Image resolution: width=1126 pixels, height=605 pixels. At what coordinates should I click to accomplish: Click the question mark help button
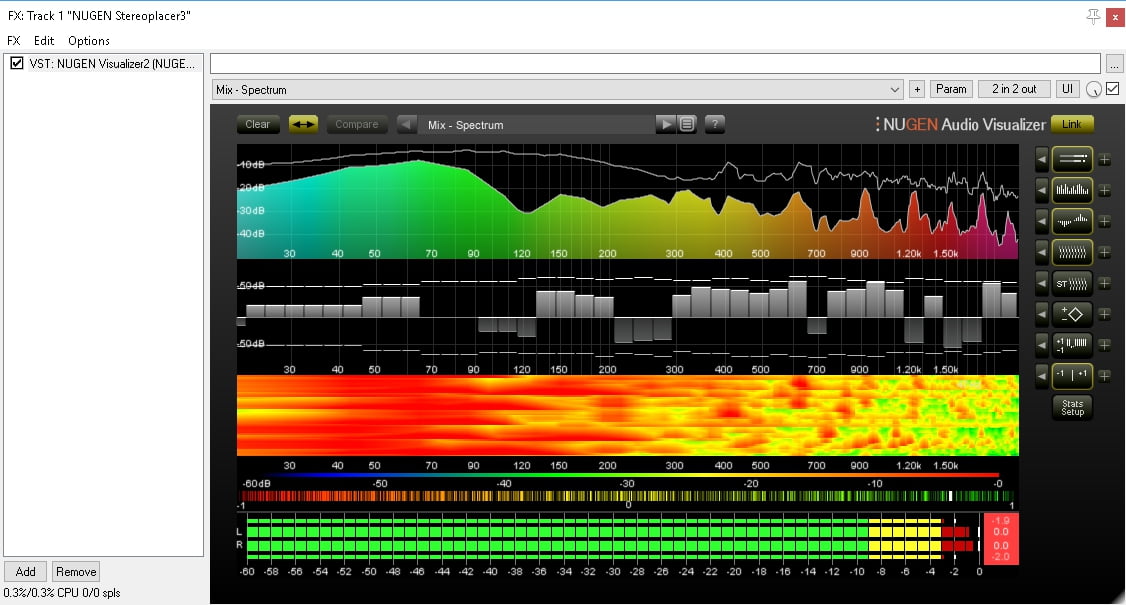click(714, 125)
